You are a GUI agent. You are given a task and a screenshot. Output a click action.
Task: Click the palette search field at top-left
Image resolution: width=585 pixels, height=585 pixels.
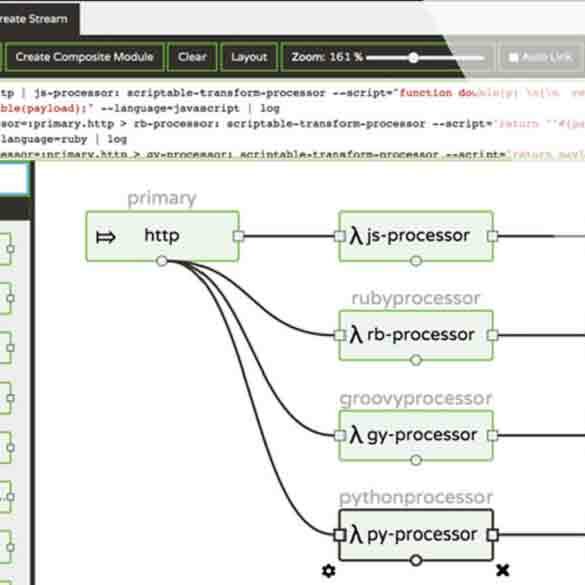point(14,179)
